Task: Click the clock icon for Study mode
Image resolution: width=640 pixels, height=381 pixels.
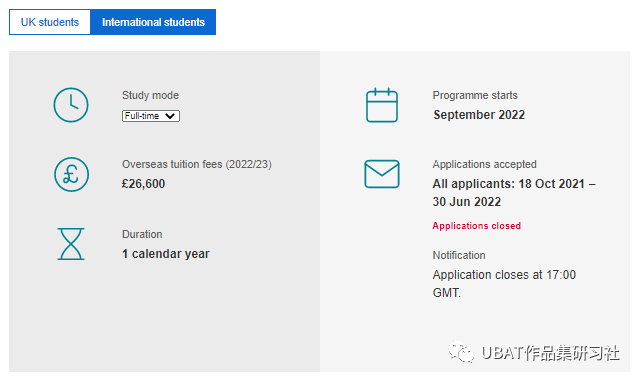Action: coord(71,105)
